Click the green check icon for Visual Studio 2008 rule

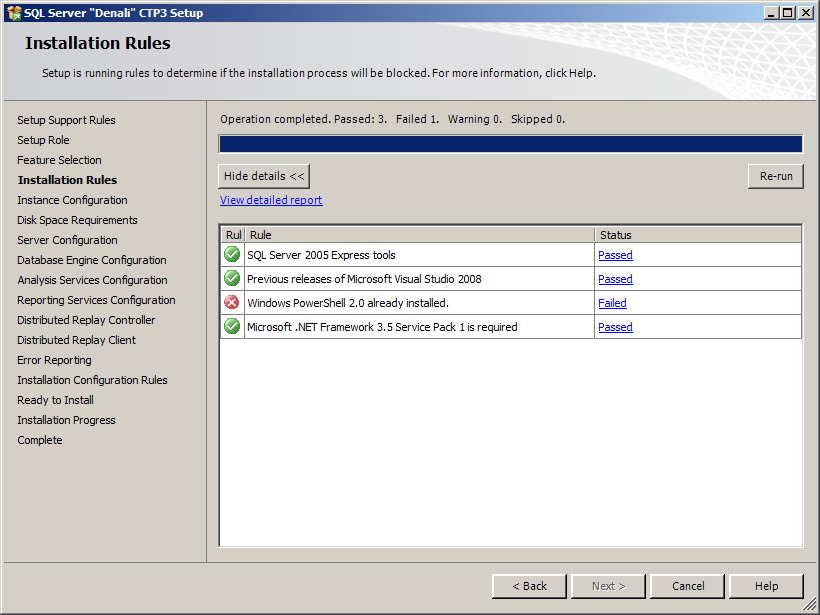pyautogui.click(x=232, y=278)
